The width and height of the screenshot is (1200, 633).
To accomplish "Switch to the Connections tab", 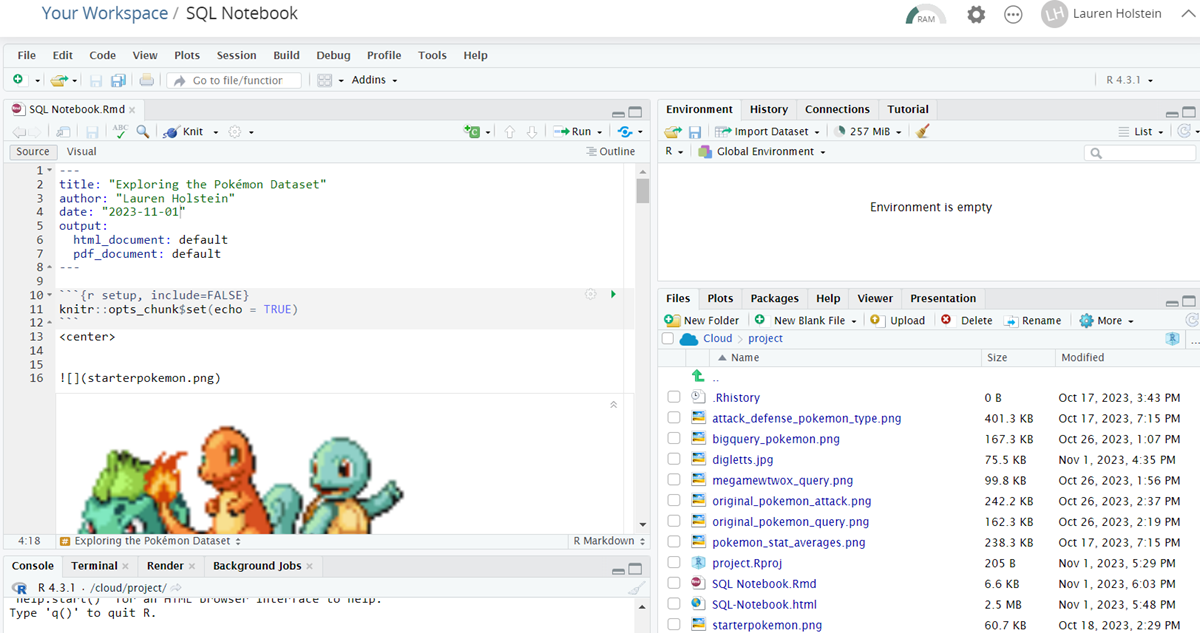I will (x=837, y=109).
